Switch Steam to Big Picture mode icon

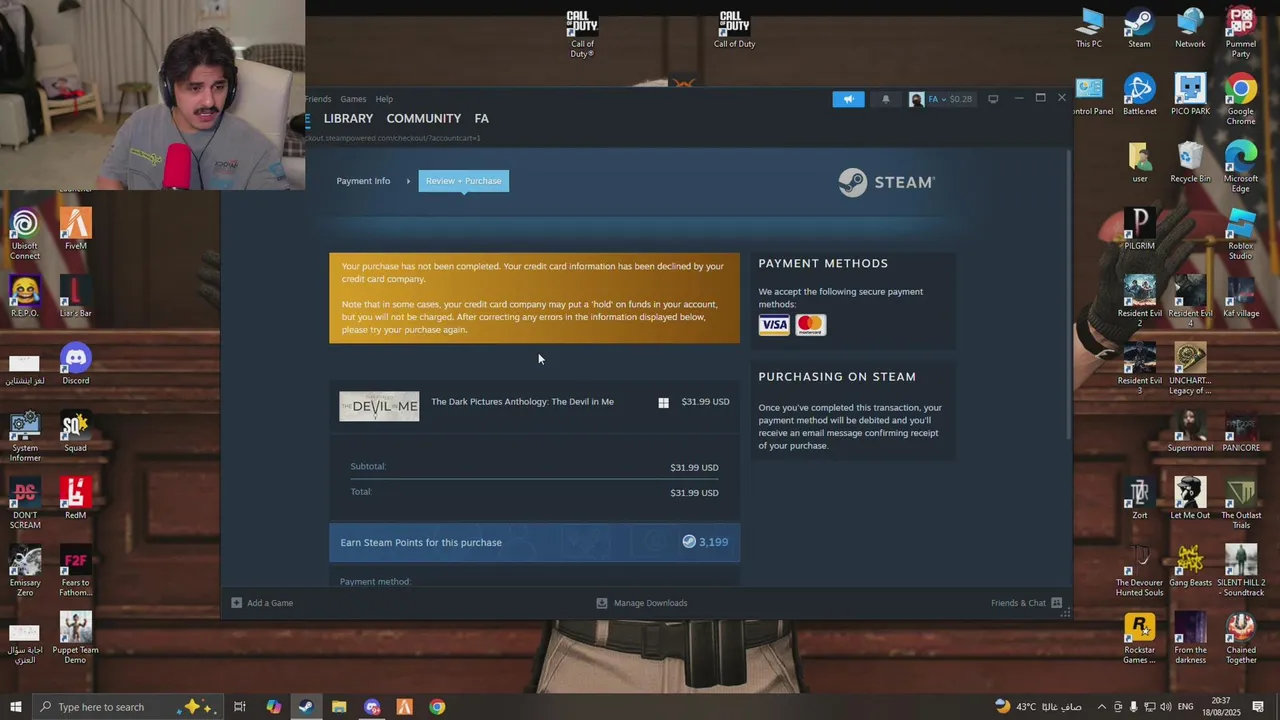[993, 99]
